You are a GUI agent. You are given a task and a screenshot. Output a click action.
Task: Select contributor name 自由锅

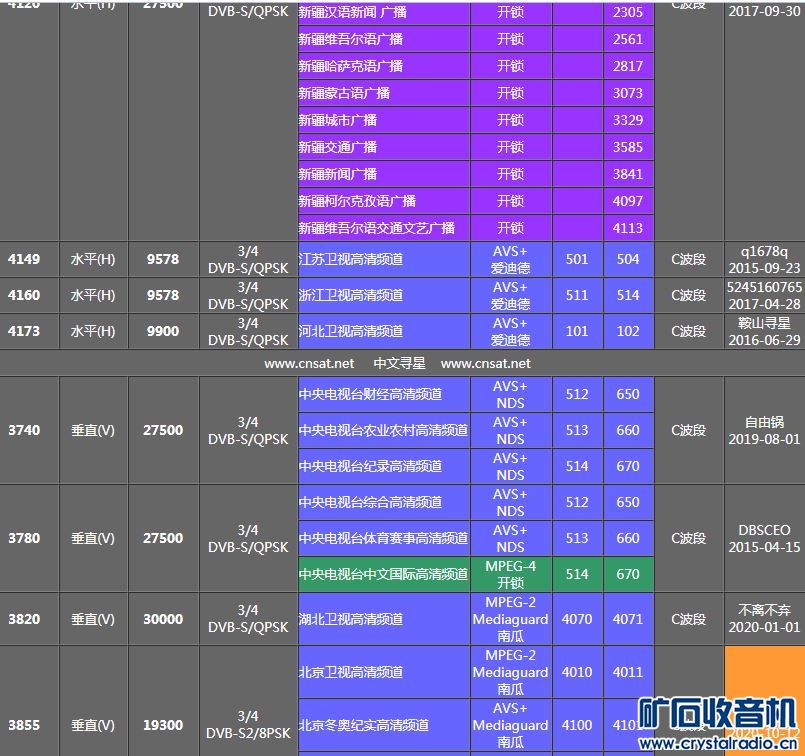click(764, 422)
